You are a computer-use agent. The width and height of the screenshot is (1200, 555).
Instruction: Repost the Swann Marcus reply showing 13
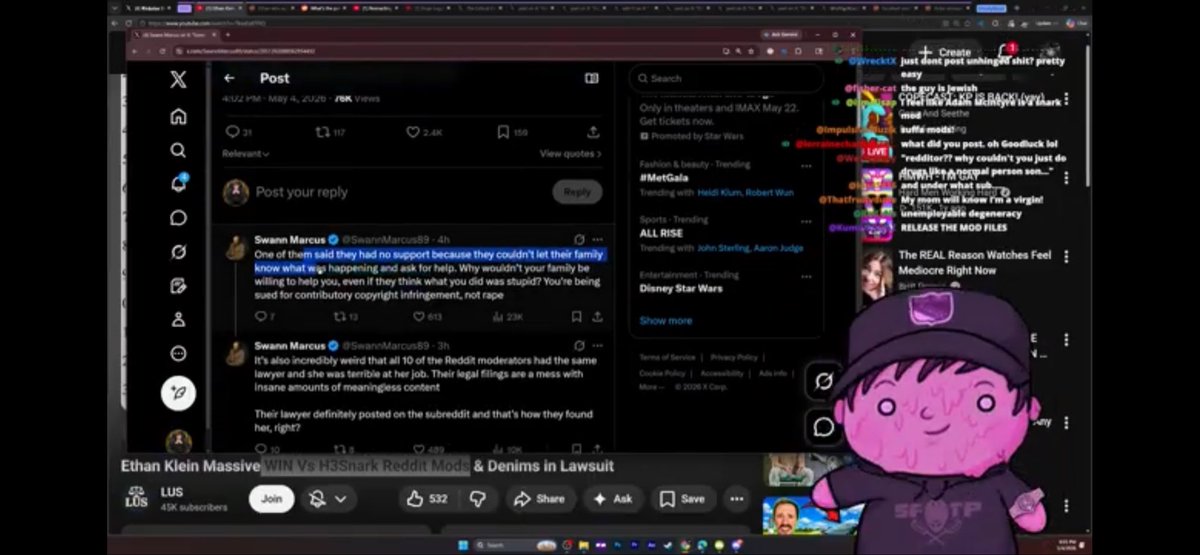(x=338, y=317)
